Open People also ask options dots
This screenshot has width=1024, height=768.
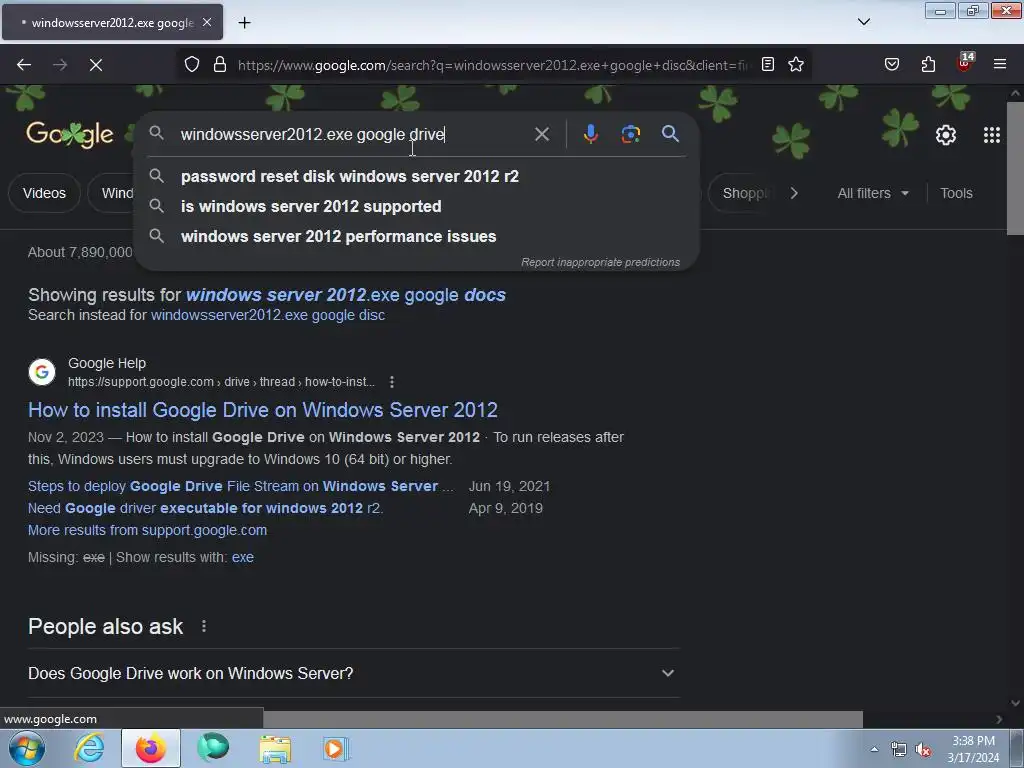click(x=204, y=626)
